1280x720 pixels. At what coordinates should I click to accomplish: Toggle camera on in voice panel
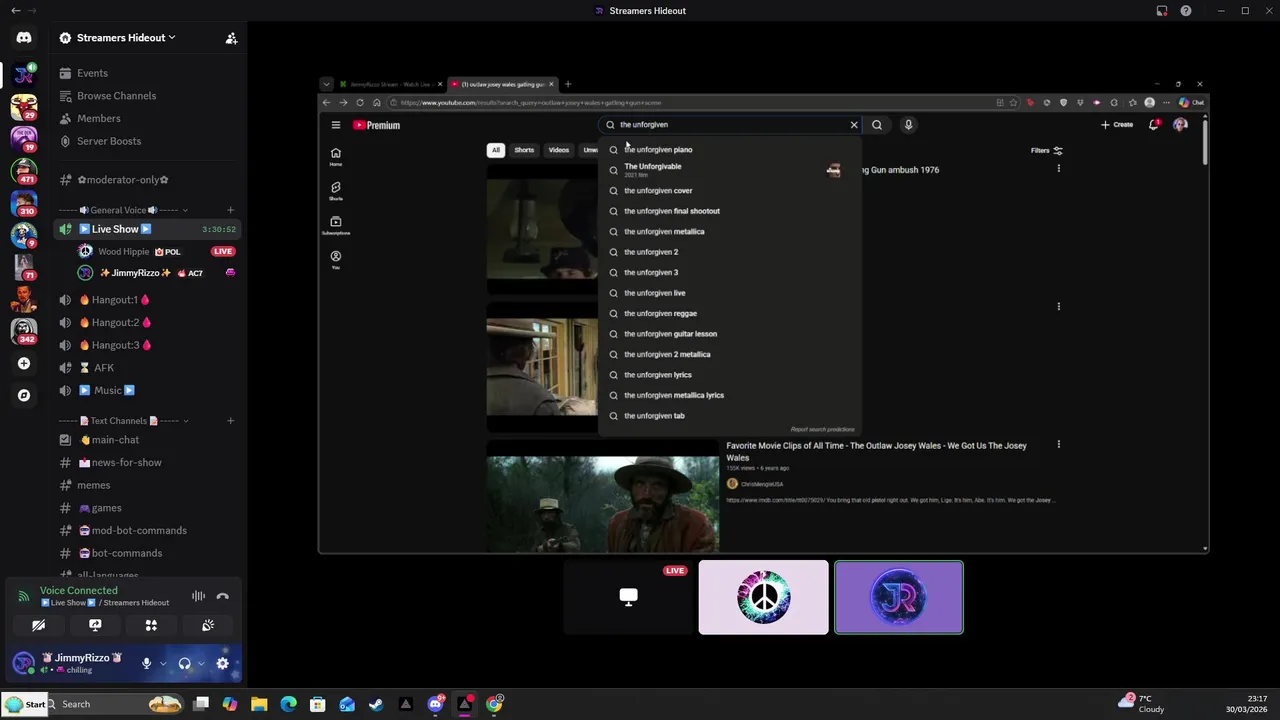tap(38, 625)
